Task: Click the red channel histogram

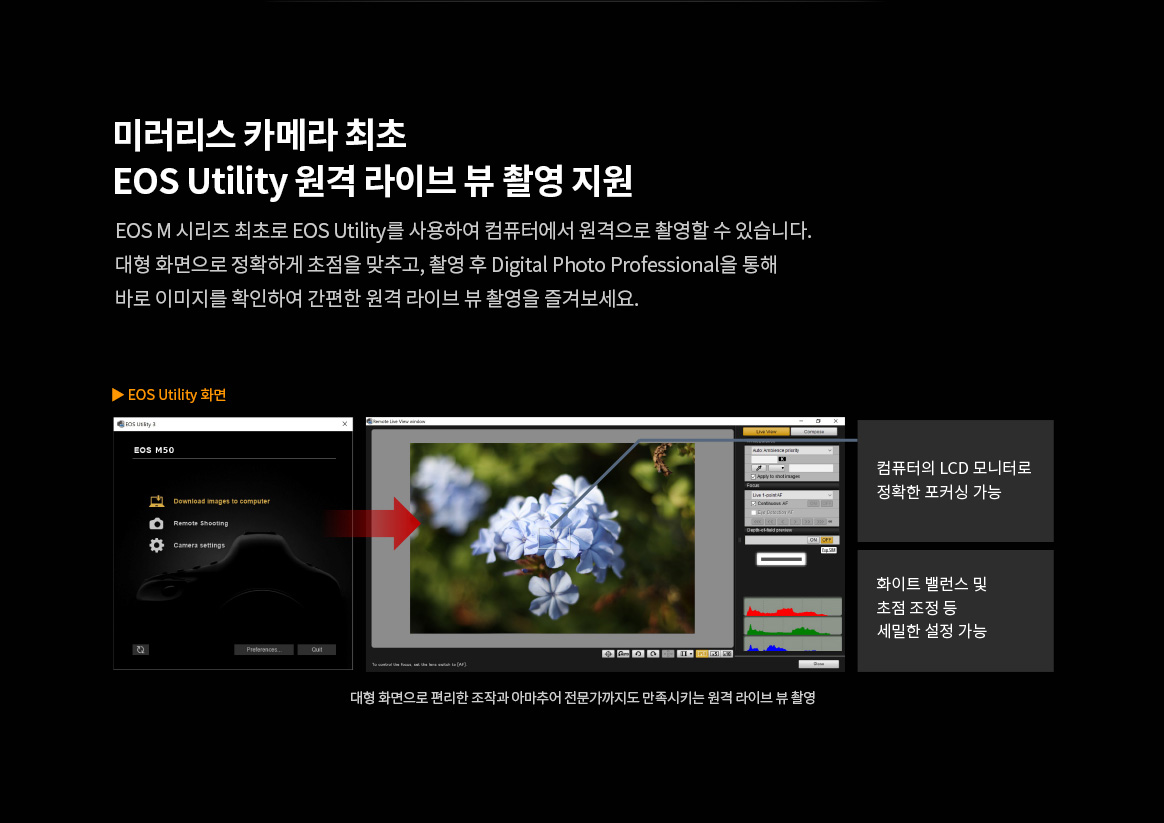Action: [792, 607]
